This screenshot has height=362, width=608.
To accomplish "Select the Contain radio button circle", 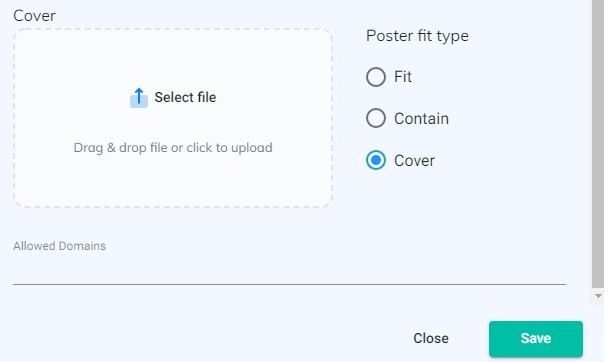I will tap(376, 118).
